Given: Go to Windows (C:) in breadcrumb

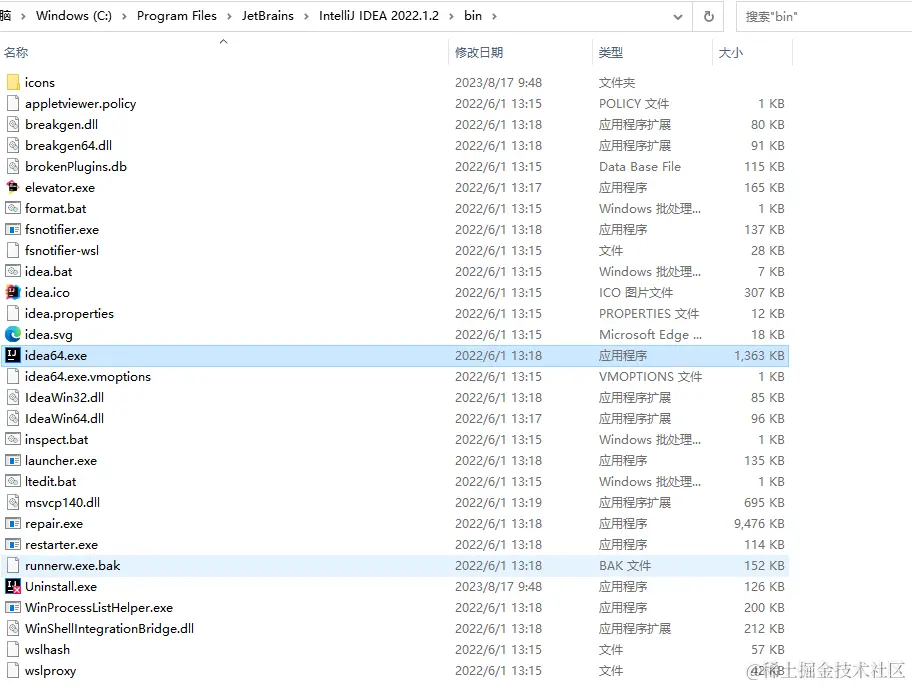Looking at the screenshot, I should pyautogui.click(x=74, y=16).
